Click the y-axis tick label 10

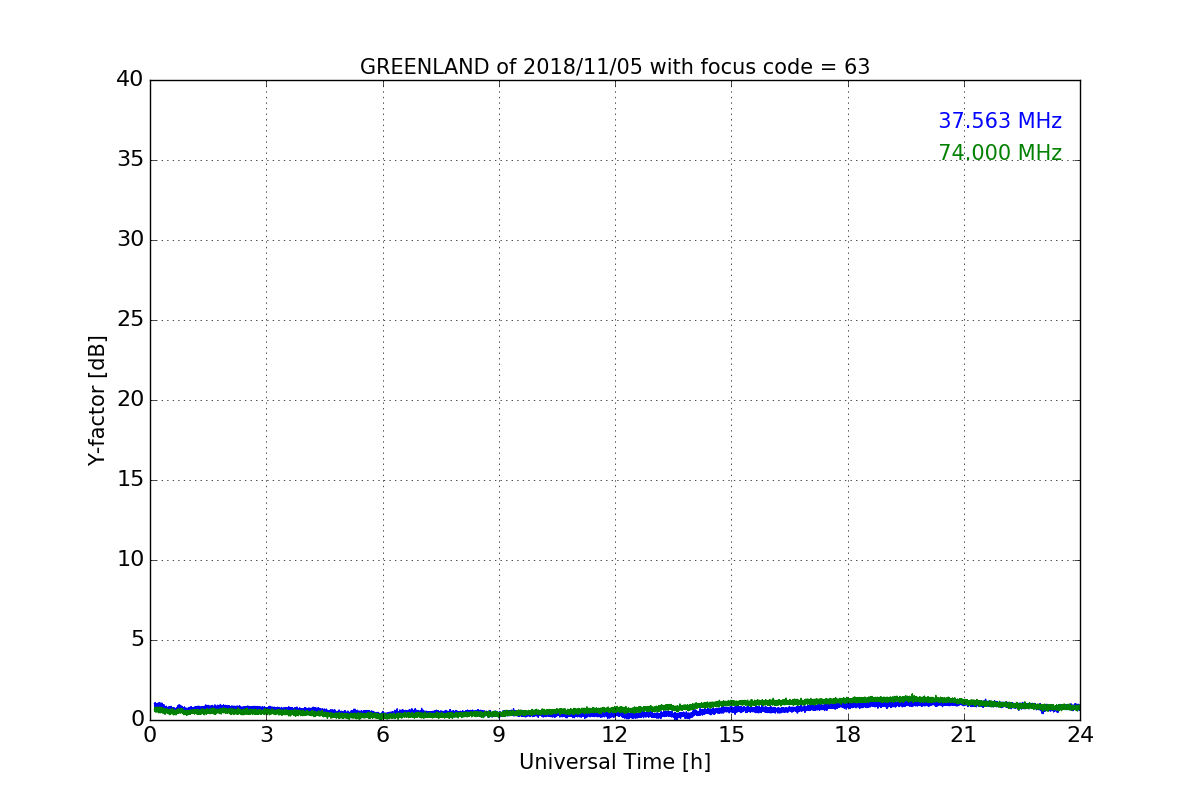130,559
